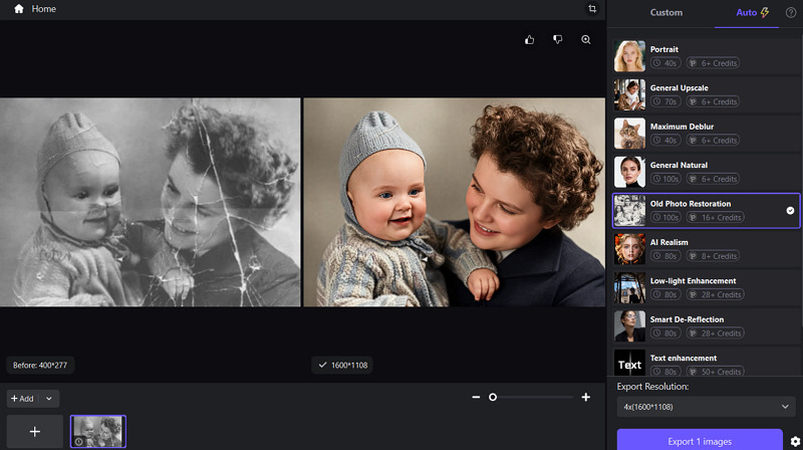Select the Portrait model thumbnail
This screenshot has height=450, width=803.
click(629, 56)
